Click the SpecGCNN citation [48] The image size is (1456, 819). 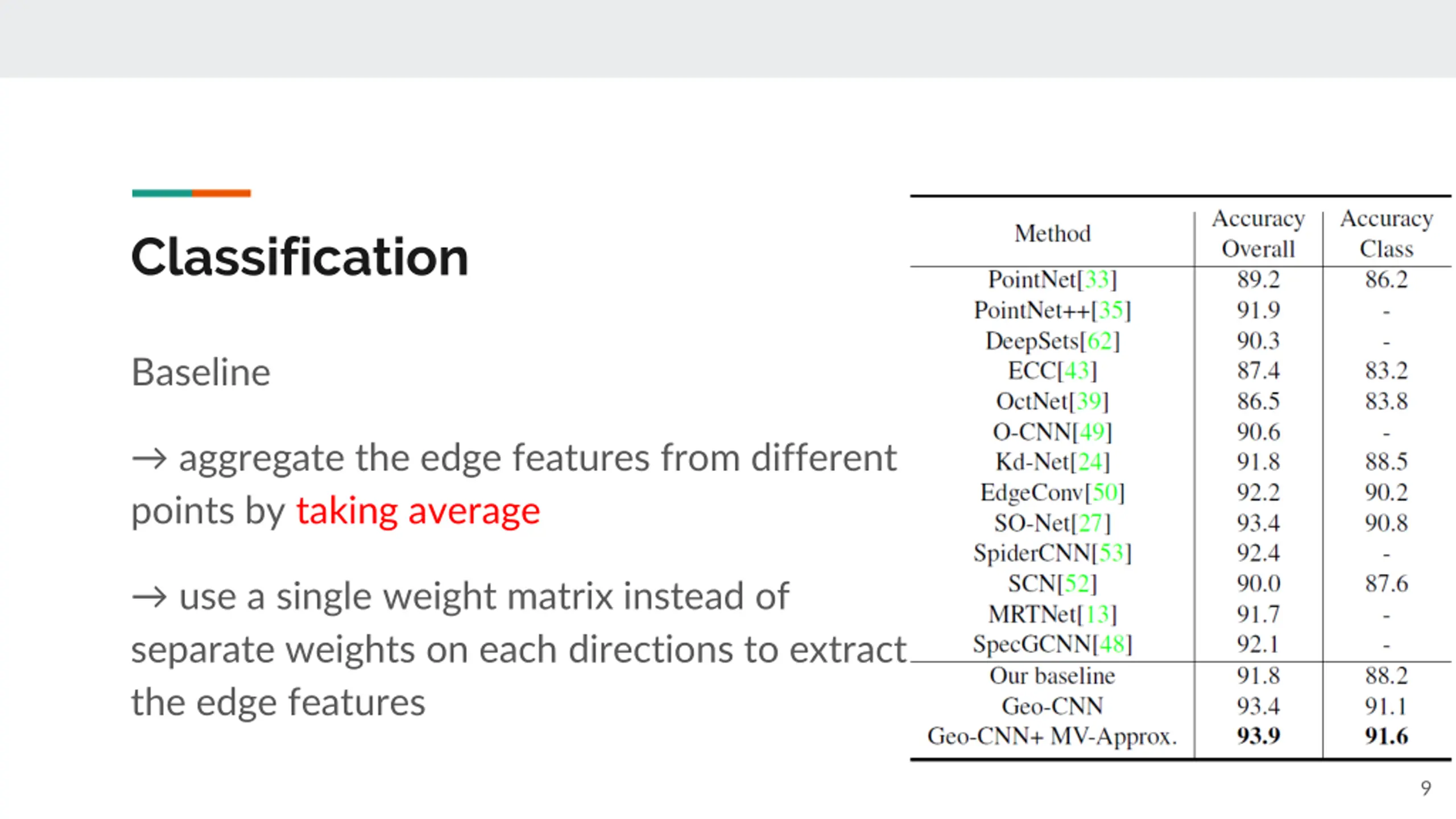(x=1112, y=644)
